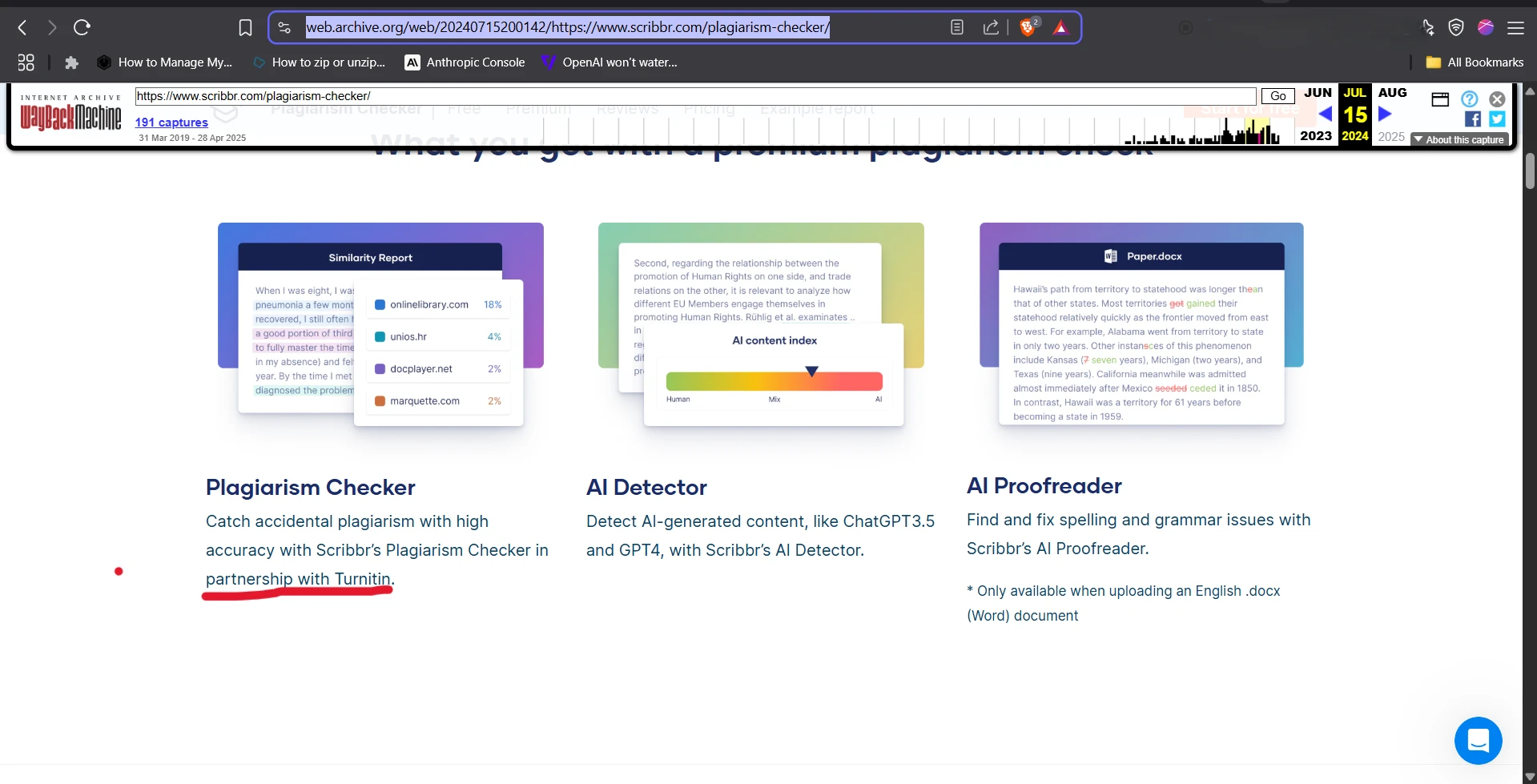Click the AI content index gradient slider
Image resolution: width=1537 pixels, height=784 pixels.
pyautogui.click(x=774, y=381)
